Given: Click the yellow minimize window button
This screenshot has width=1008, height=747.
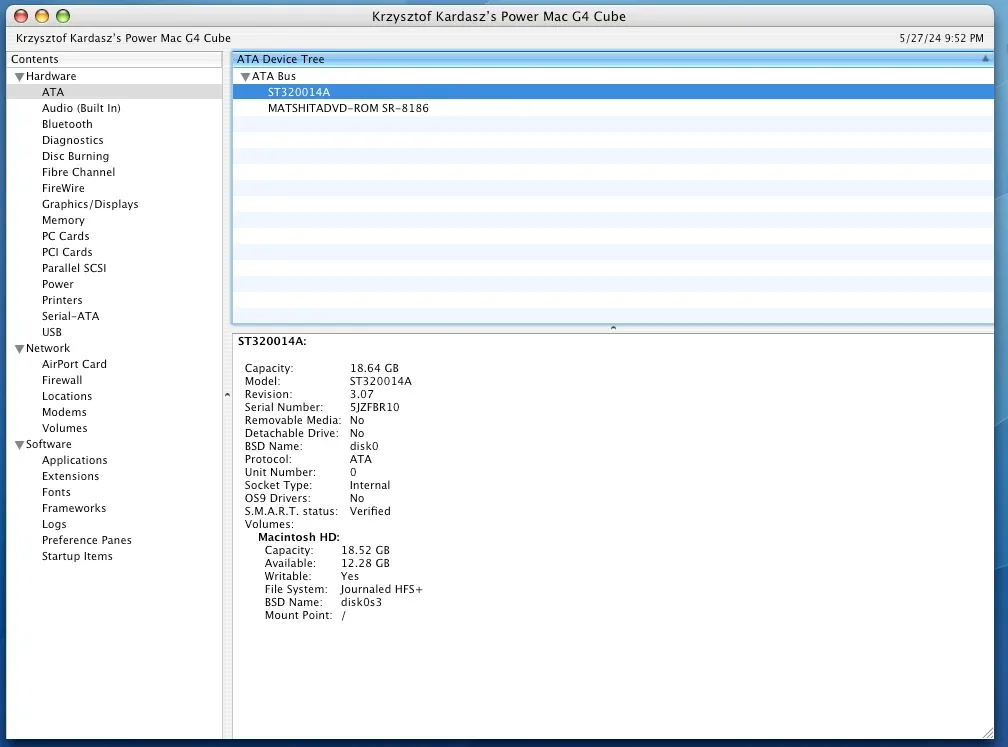Looking at the screenshot, I should click(x=42, y=16).
